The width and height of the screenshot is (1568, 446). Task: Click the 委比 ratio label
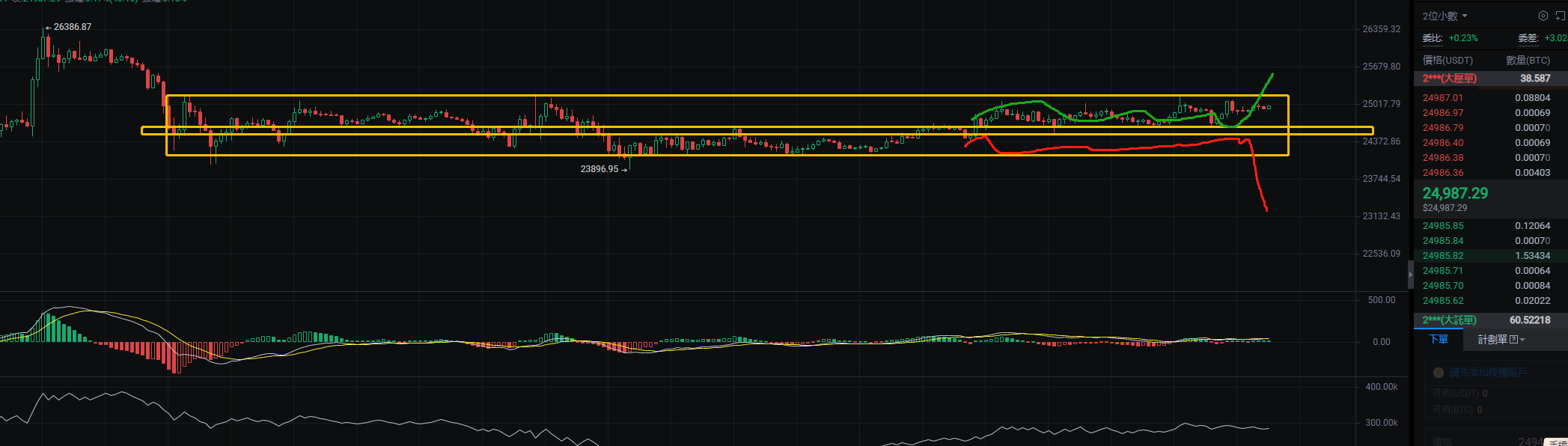tap(1432, 38)
